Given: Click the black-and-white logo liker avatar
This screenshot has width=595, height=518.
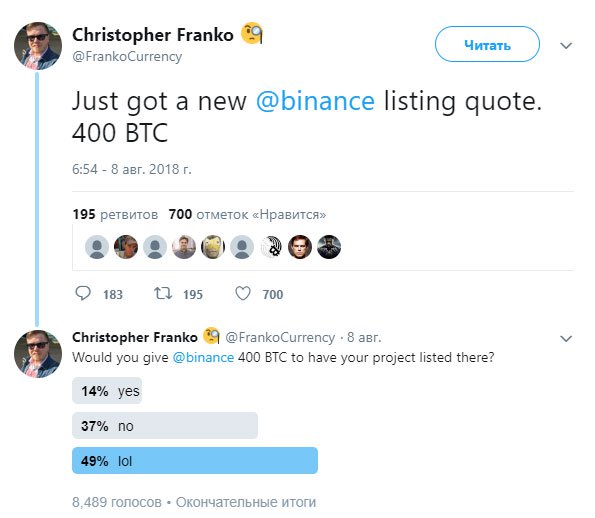Looking at the screenshot, I should coord(271,247).
